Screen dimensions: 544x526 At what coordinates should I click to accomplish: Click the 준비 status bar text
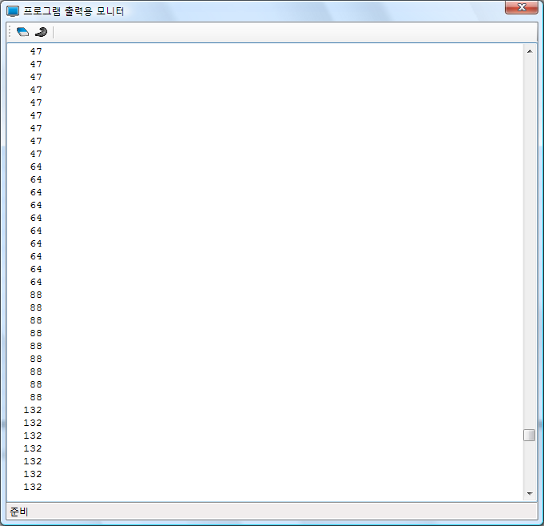click(x=19, y=511)
